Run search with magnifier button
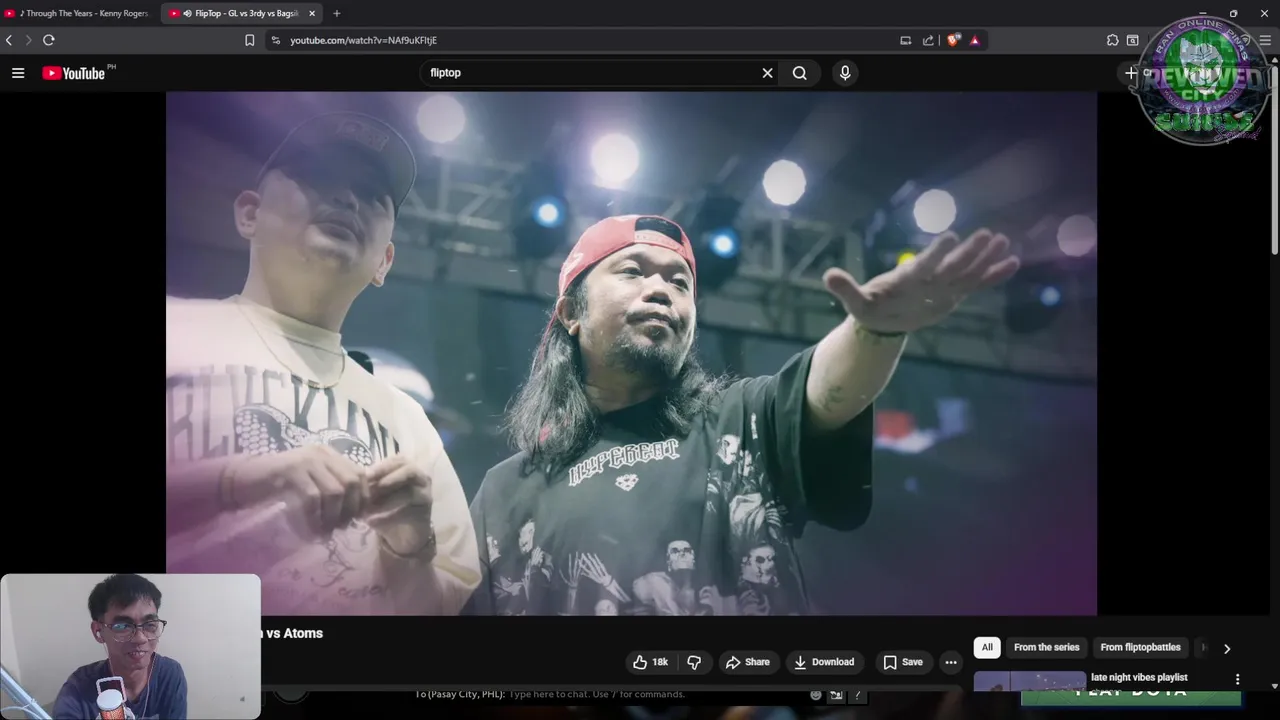This screenshot has width=1280, height=720. pyautogui.click(x=800, y=73)
